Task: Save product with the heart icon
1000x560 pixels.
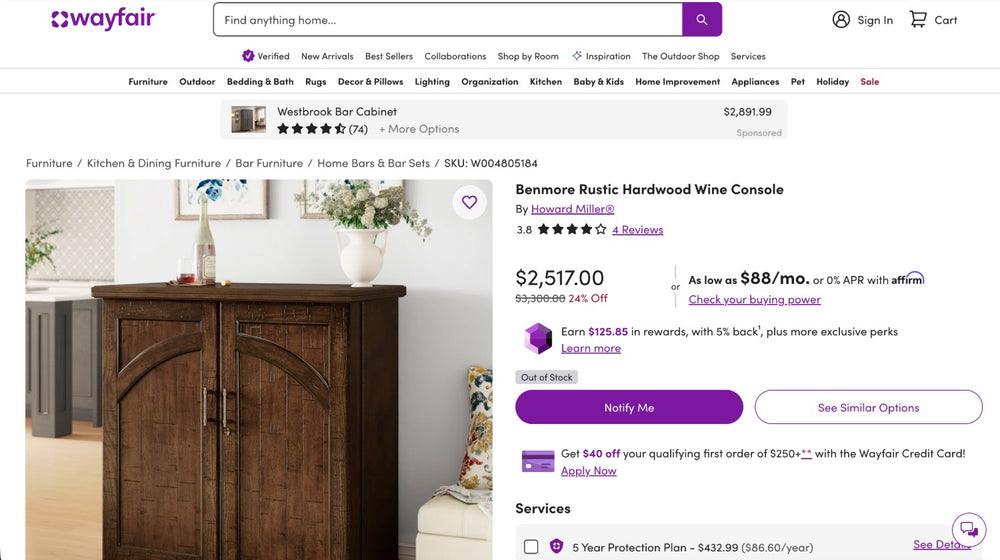Action: (469, 203)
